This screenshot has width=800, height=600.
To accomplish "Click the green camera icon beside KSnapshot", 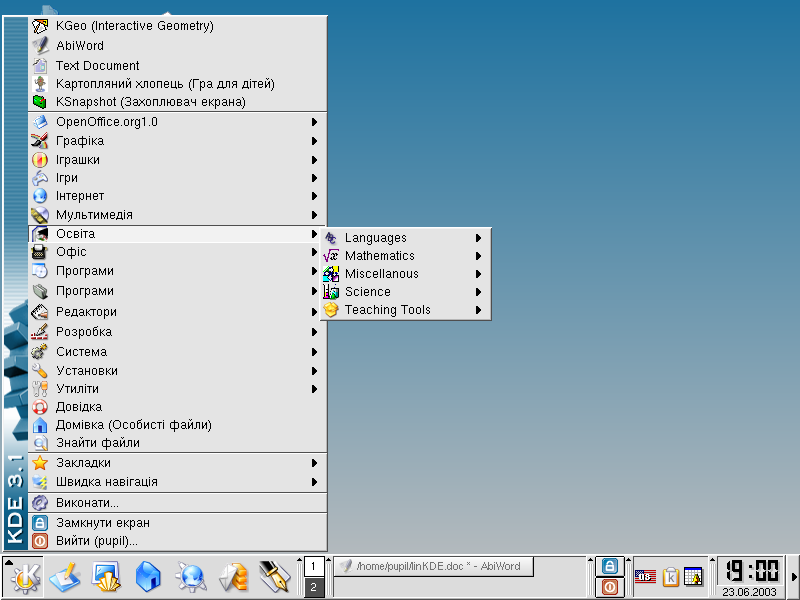I will pyautogui.click(x=40, y=102).
